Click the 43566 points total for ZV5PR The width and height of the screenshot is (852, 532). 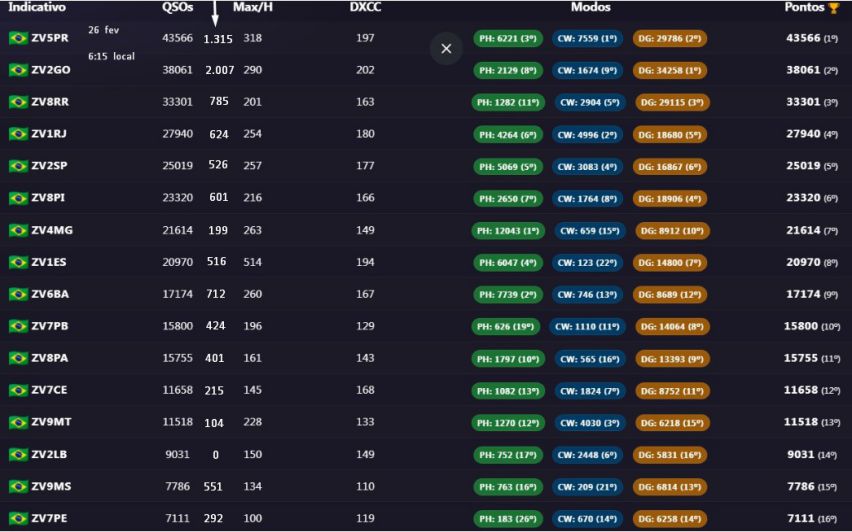tap(803, 38)
